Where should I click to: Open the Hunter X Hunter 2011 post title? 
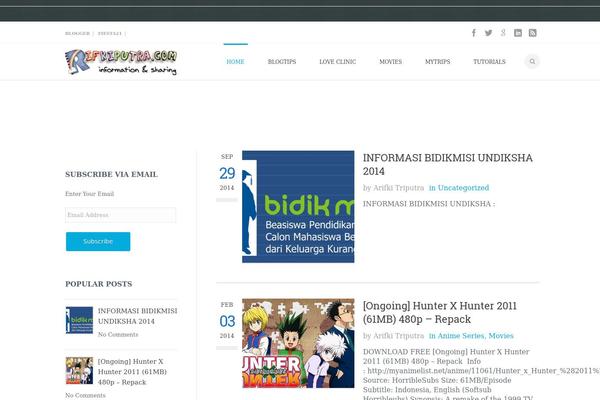tap(440, 312)
